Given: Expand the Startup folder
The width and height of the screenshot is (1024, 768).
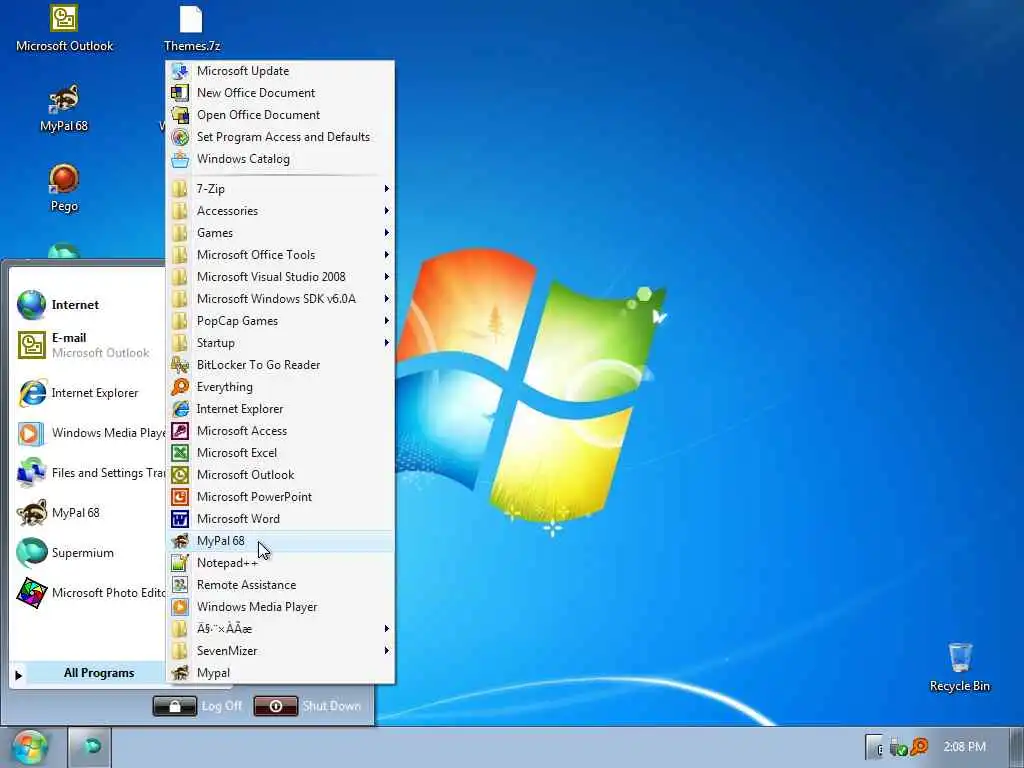Looking at the screenshot, I should pos(280,343).
